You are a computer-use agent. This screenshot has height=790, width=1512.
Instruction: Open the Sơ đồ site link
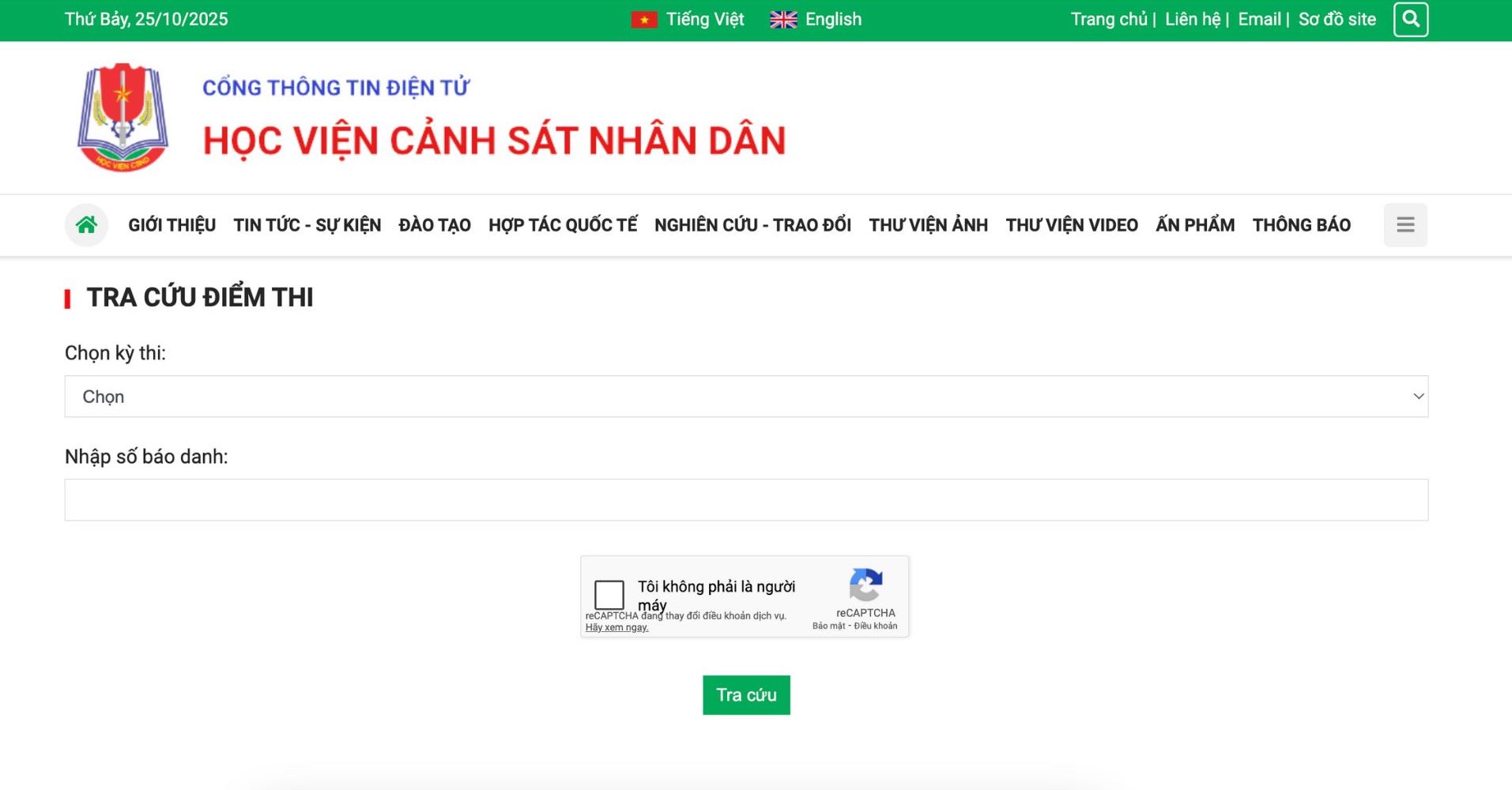click(x=1337, y=20)
